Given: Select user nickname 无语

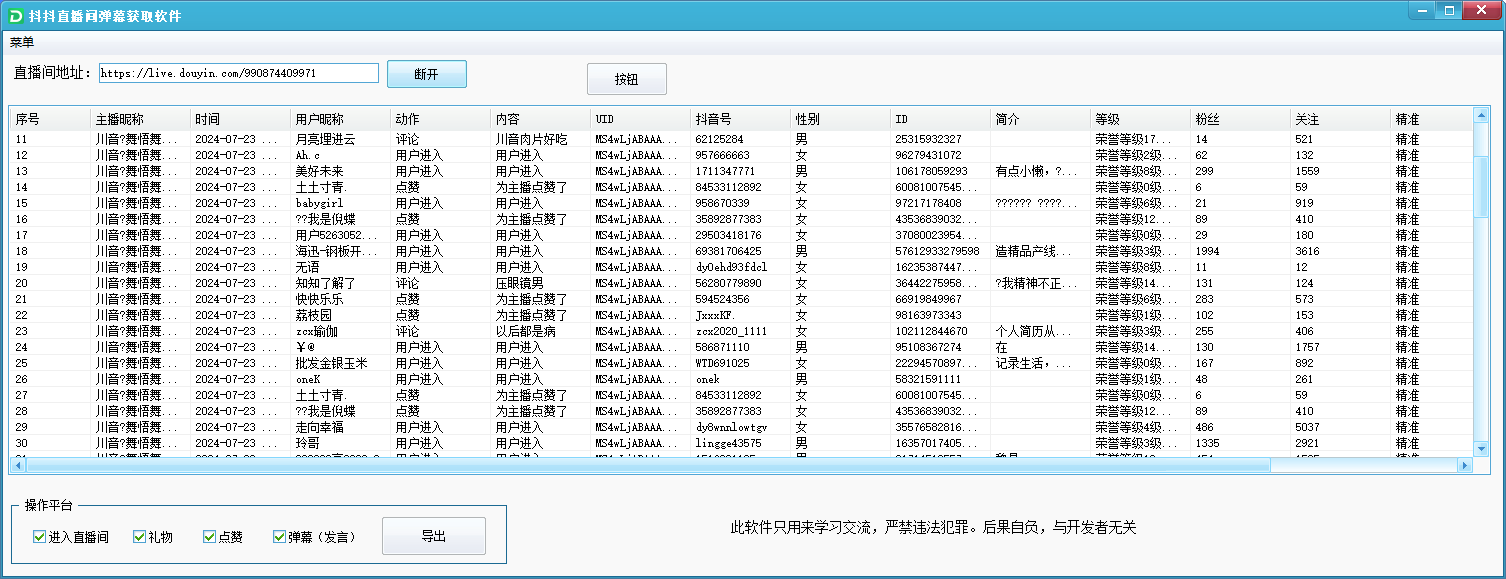Looking at the screenshot, I should click(307, 267).
